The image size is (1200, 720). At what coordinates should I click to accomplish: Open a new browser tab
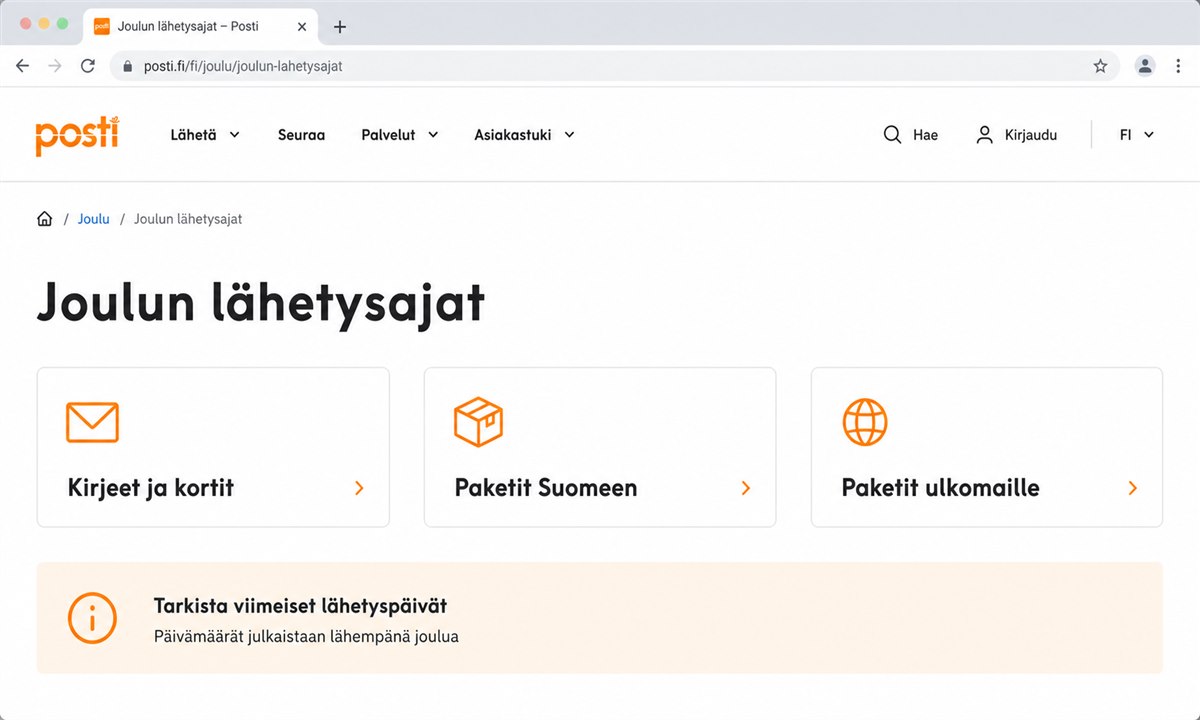[x=339, y=27]
